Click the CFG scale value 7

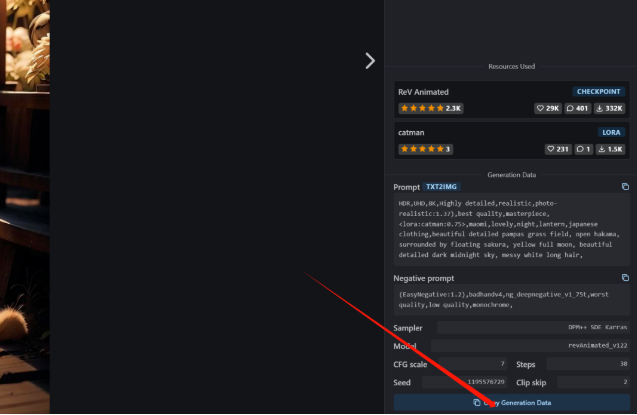click(473, 364)
